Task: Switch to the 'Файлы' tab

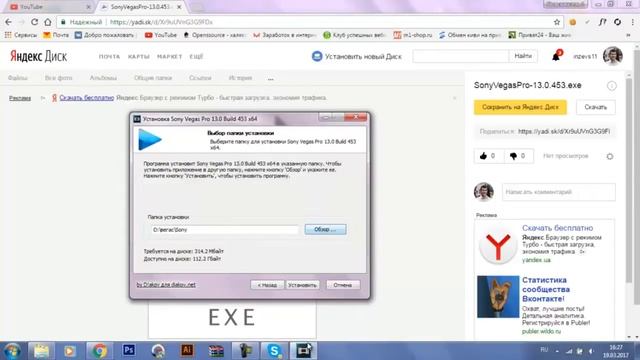Action: tap(18, 78)
